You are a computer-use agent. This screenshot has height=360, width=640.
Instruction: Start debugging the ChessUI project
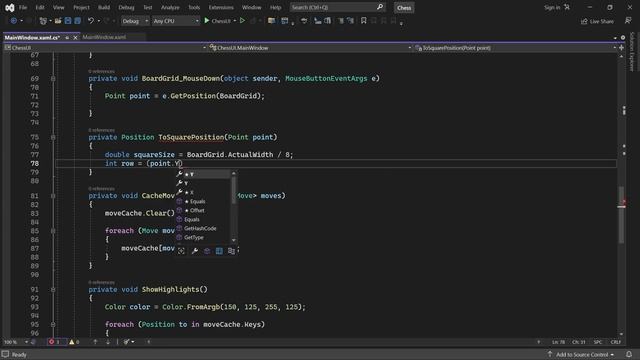(218, 21)
